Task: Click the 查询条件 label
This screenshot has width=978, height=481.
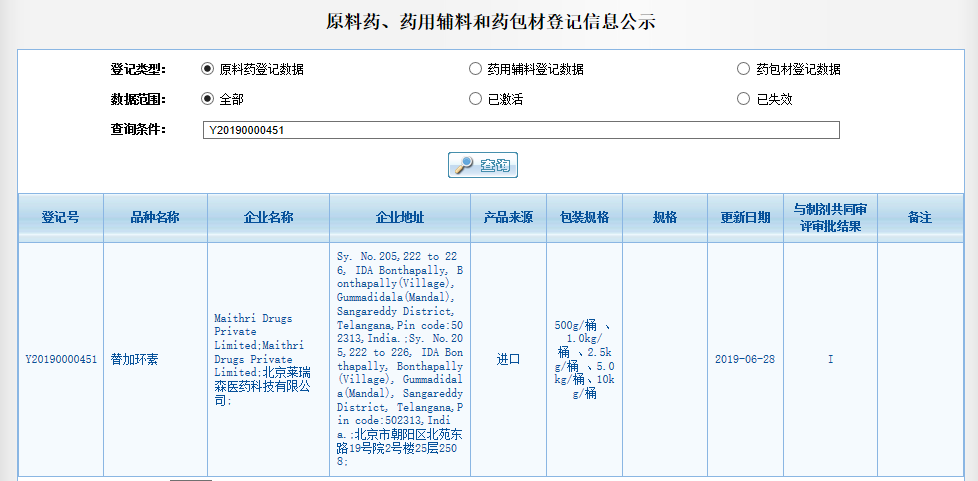Action: pyautogui.click(x=138, y=130)
